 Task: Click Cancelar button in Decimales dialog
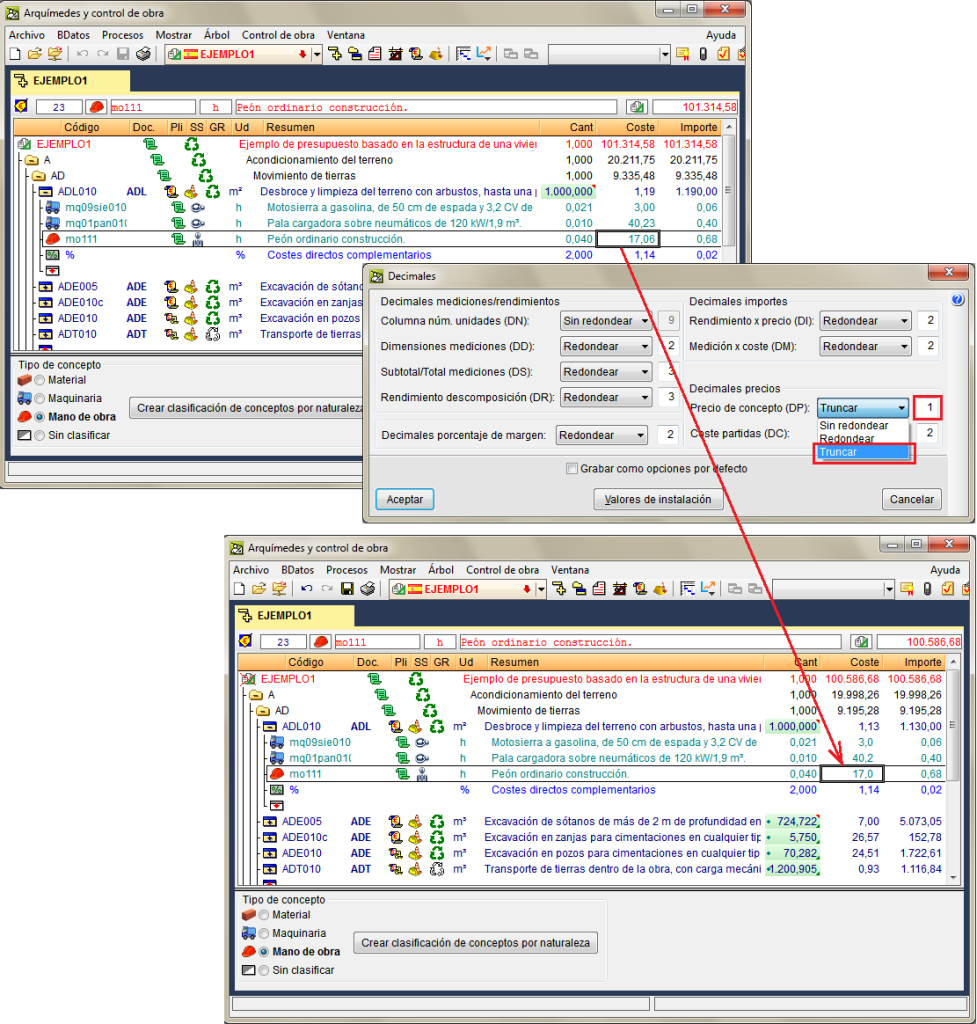[x=912, y=499]
